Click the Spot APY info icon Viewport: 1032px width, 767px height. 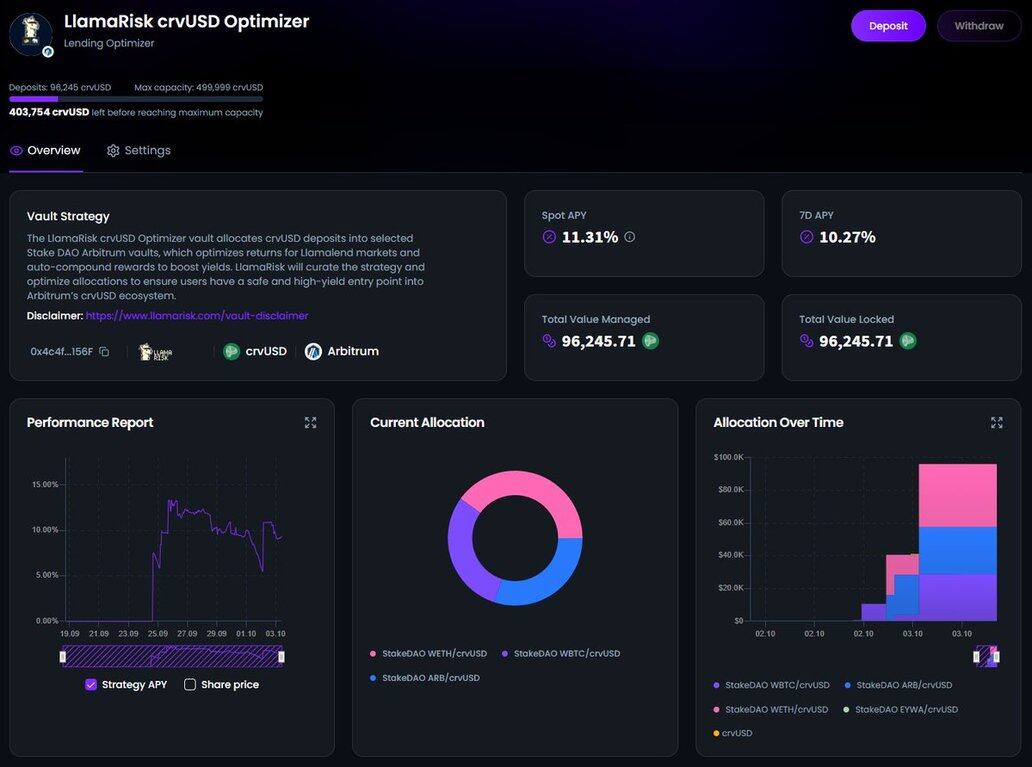630,237
